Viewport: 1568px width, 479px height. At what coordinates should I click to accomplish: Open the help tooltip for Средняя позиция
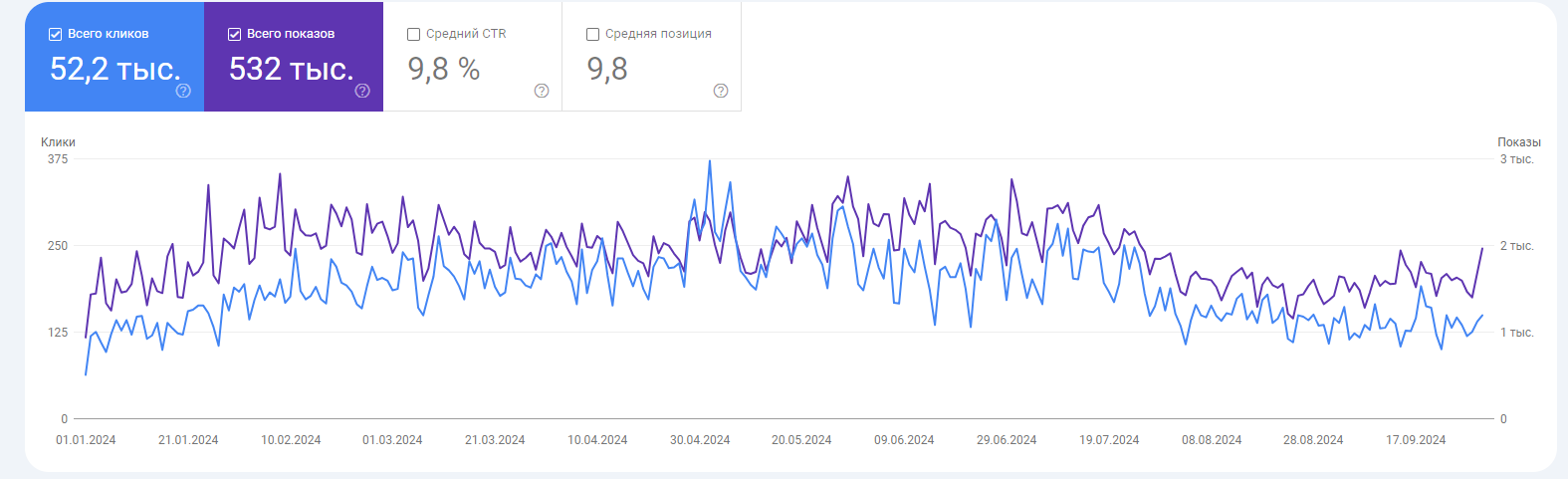(721, 91)
